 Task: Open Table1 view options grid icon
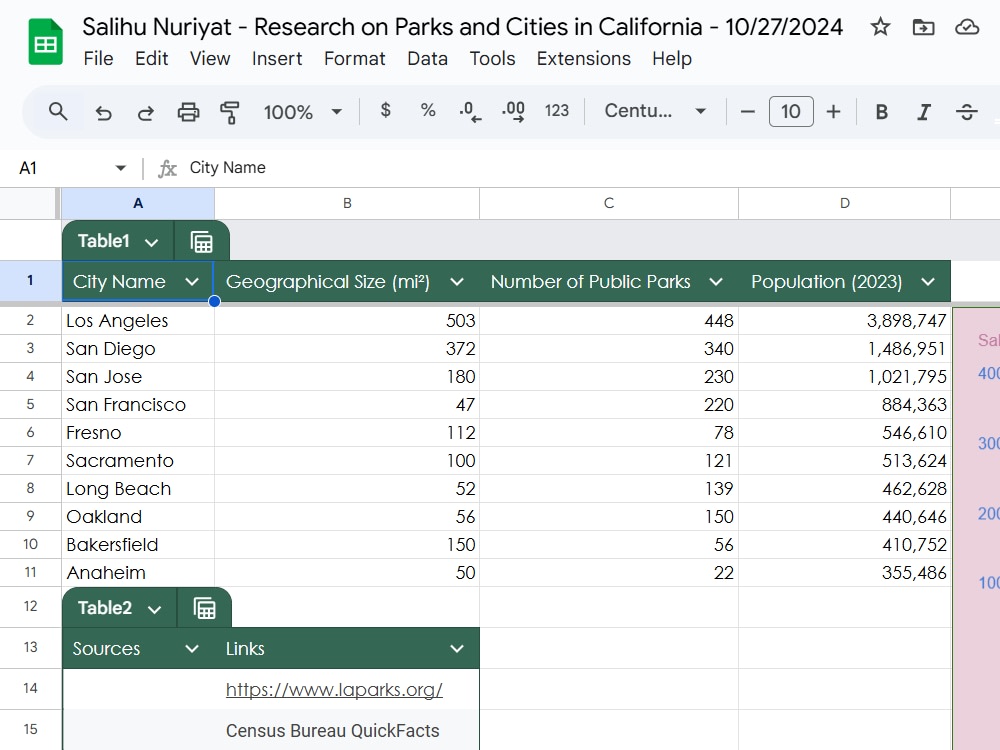click(x=202, y=242)
